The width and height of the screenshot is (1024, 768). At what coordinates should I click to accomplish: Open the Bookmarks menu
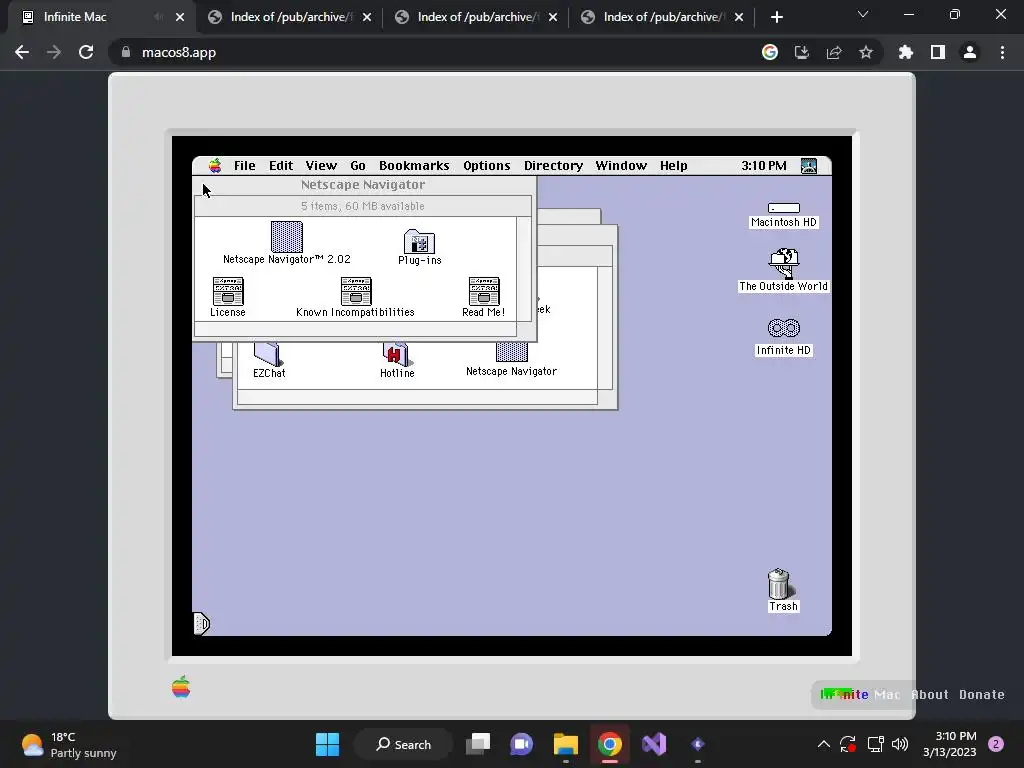[x=414, y=165]
